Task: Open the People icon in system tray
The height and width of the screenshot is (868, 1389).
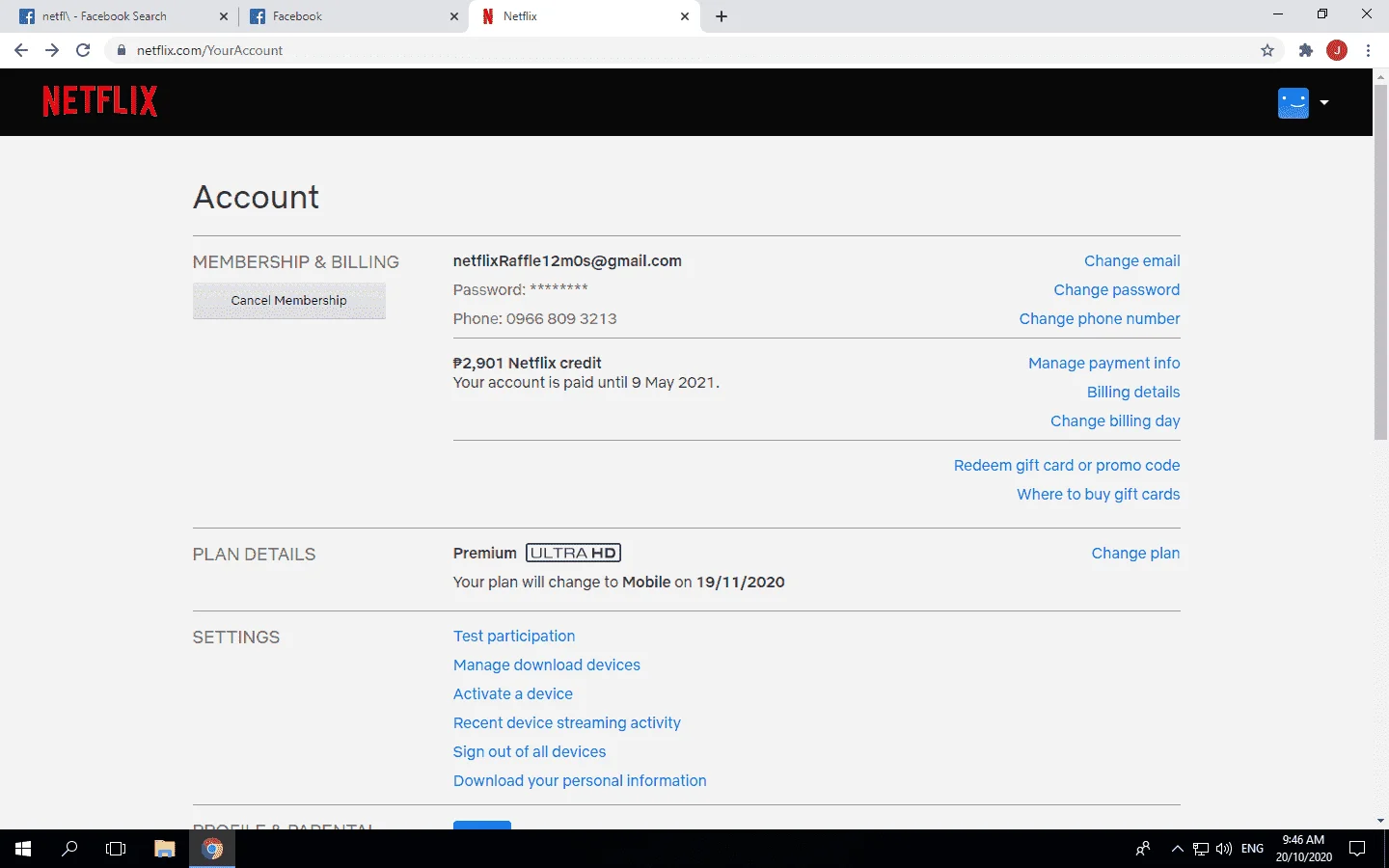Action: click(x=1143, y=849)
